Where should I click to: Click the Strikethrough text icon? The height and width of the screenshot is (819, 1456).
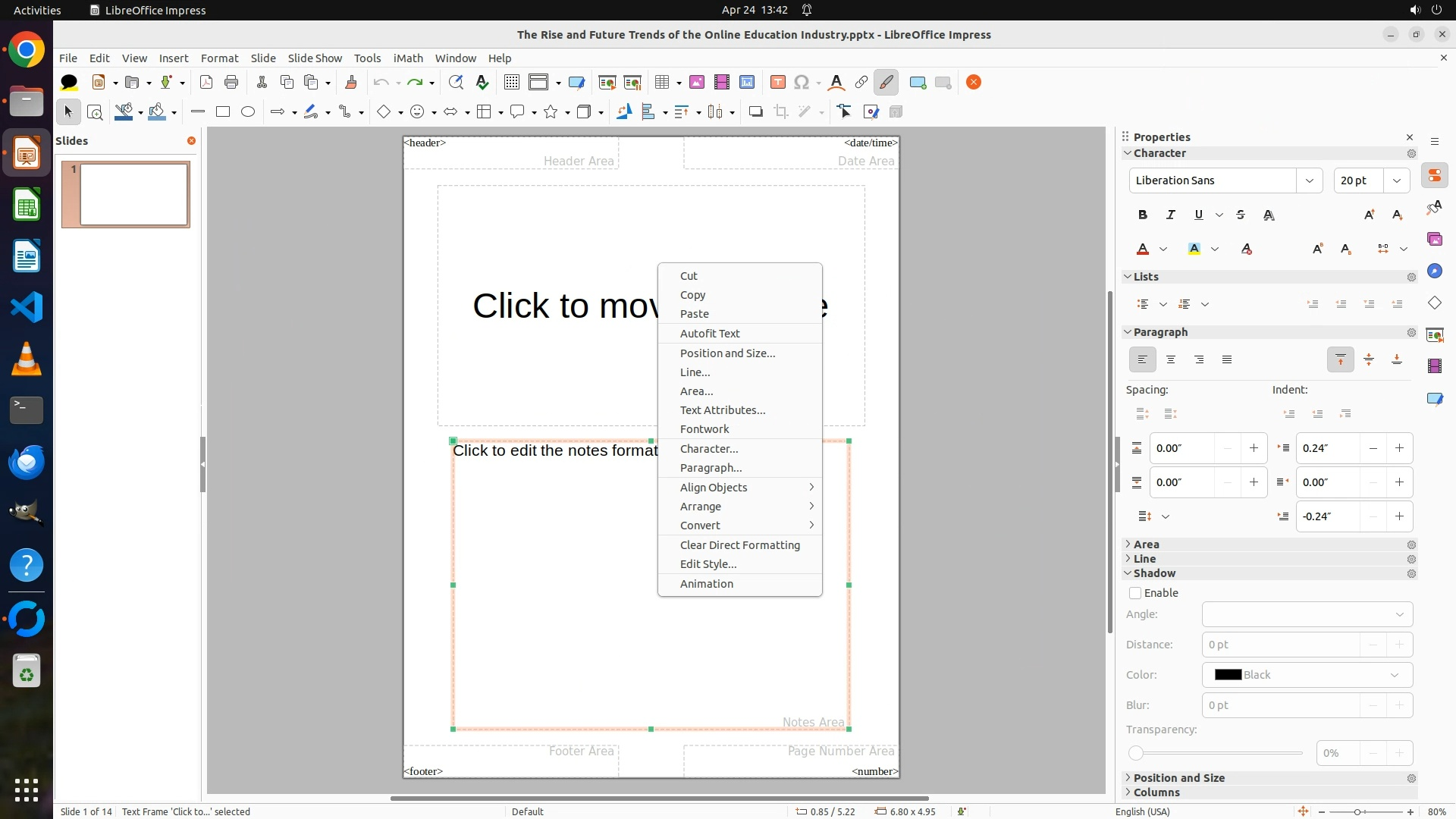point(1241,215)
